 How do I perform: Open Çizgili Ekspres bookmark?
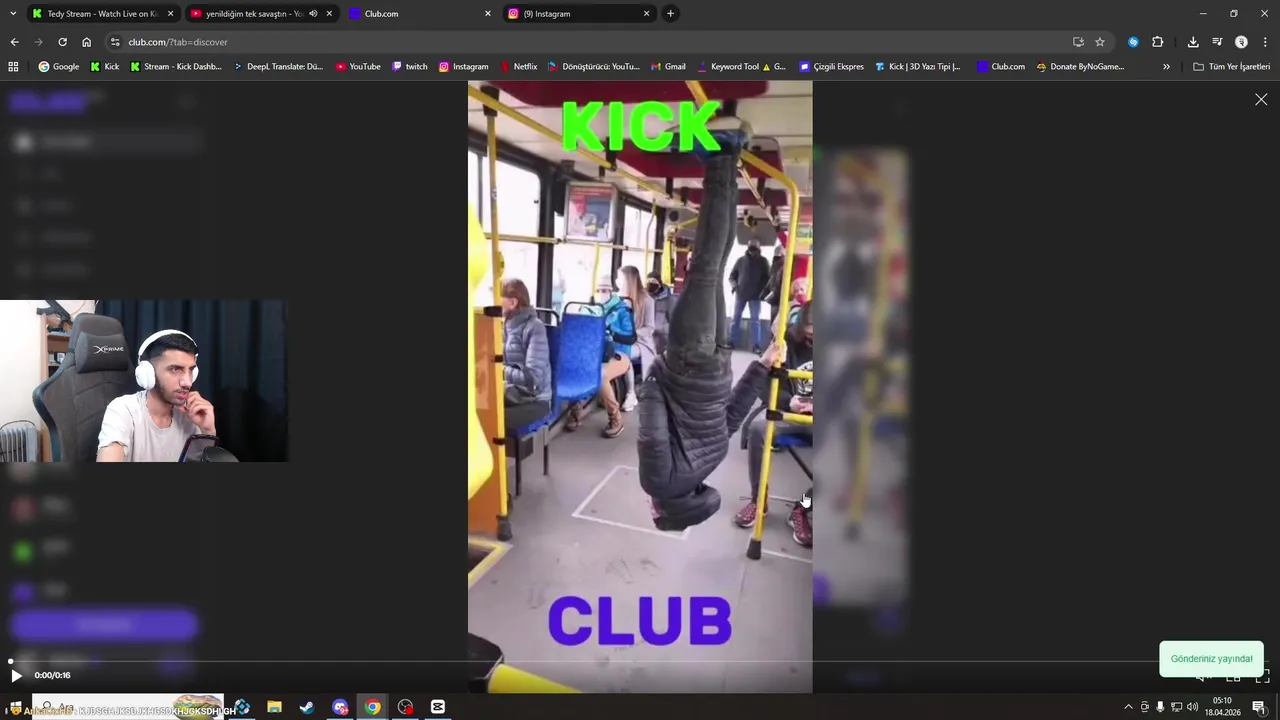point(832,67)
